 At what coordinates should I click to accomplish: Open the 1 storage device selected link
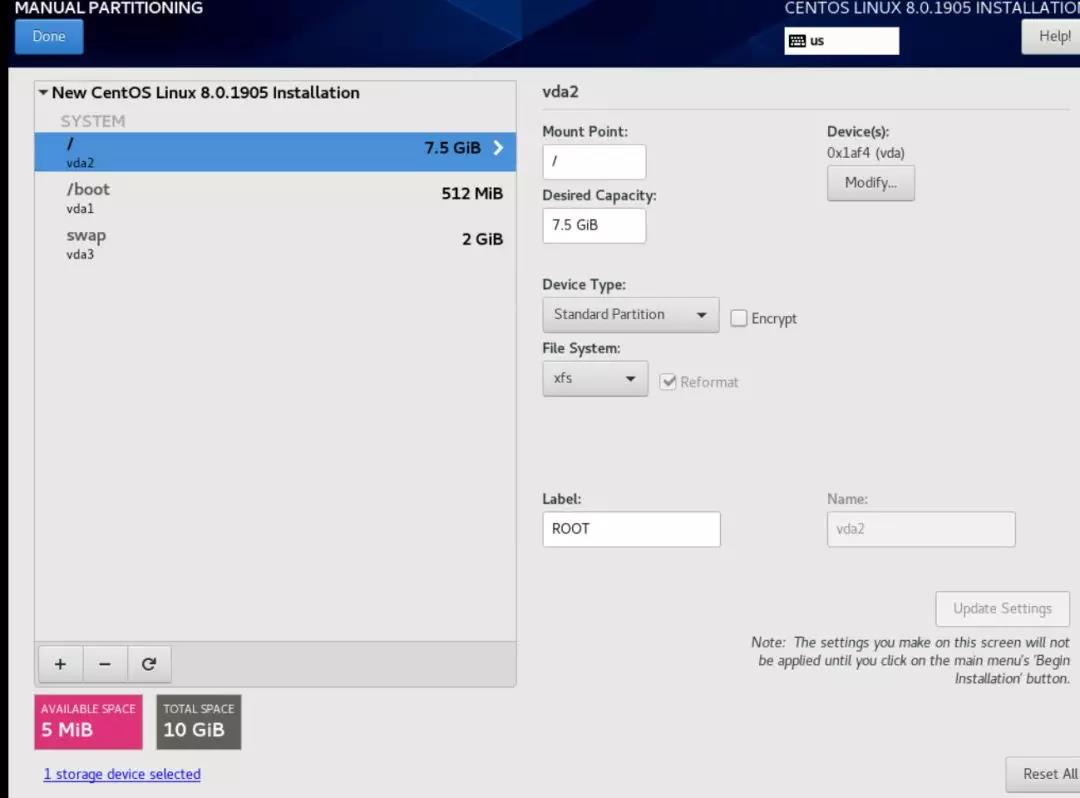(122, 774)
